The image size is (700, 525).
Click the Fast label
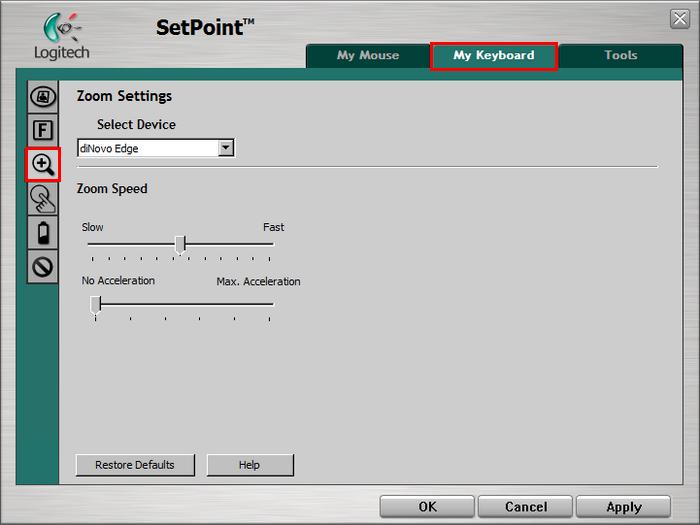[273, 227]
